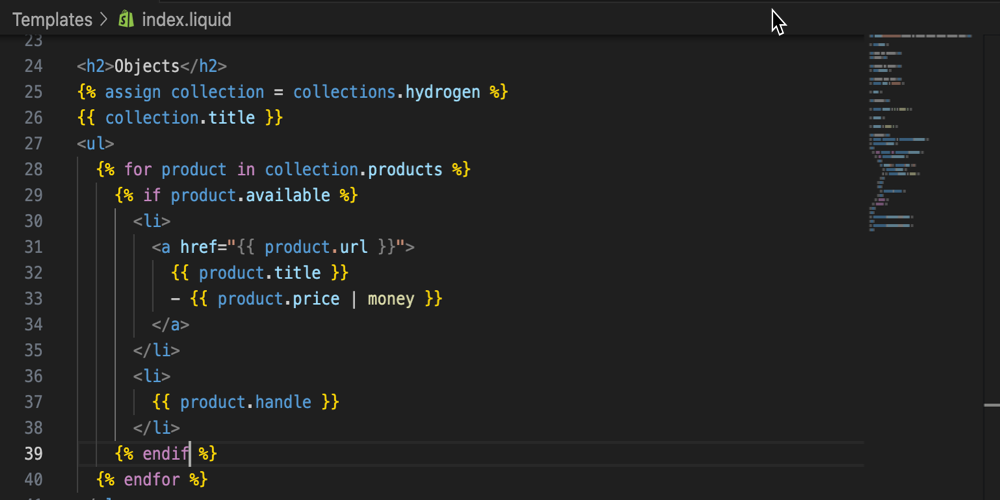1000x500 pixels.
Task: Click line number 24 in the gutter
Action: point(33,66)
